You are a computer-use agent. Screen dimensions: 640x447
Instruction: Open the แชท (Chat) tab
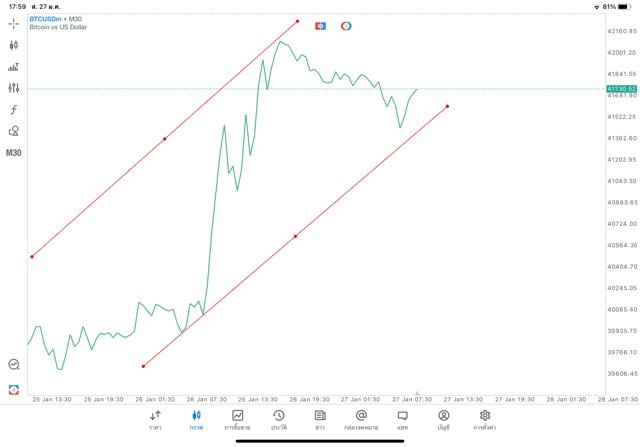[402, 419]
